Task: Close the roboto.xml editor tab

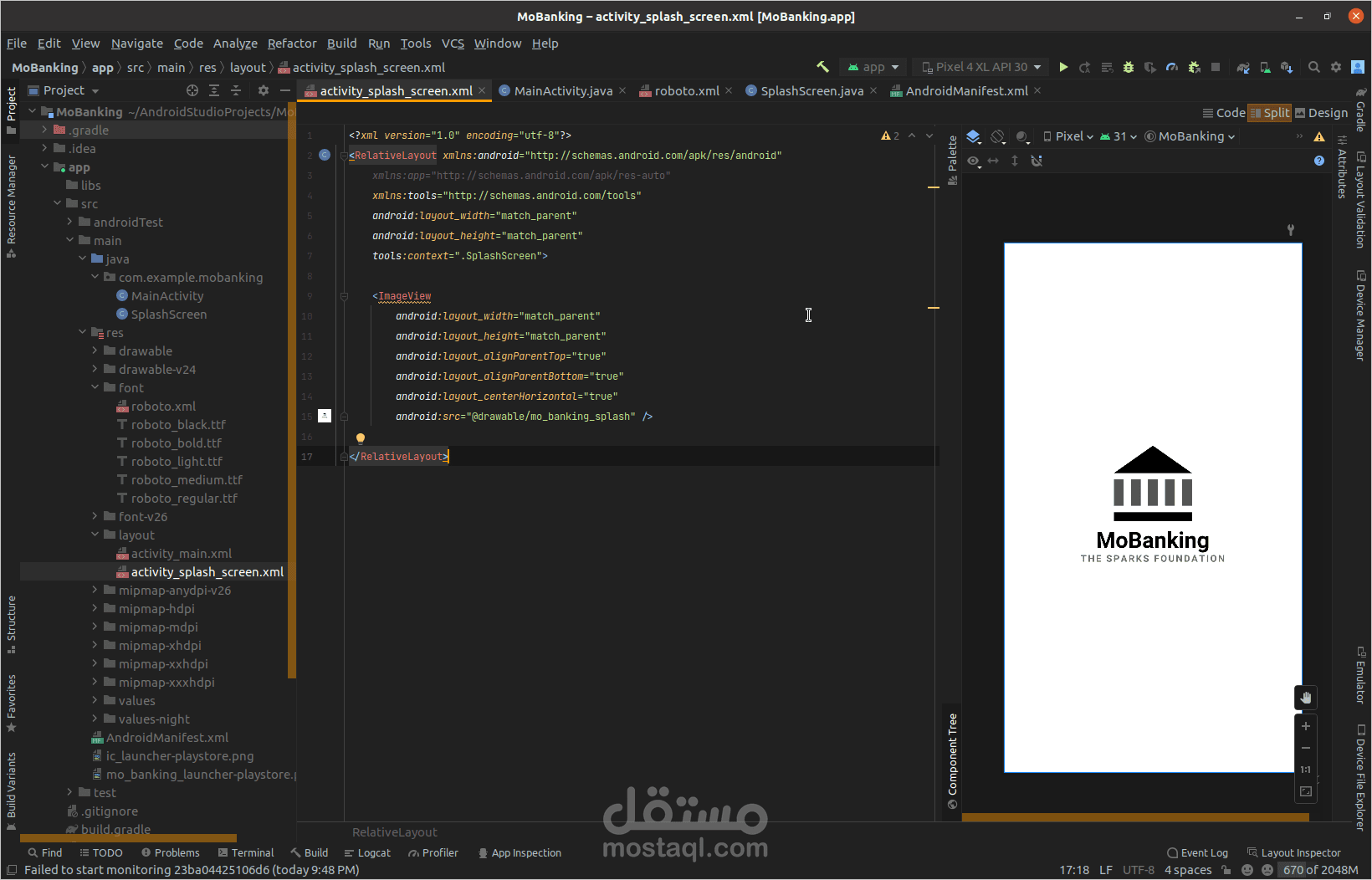Action: 729,90
